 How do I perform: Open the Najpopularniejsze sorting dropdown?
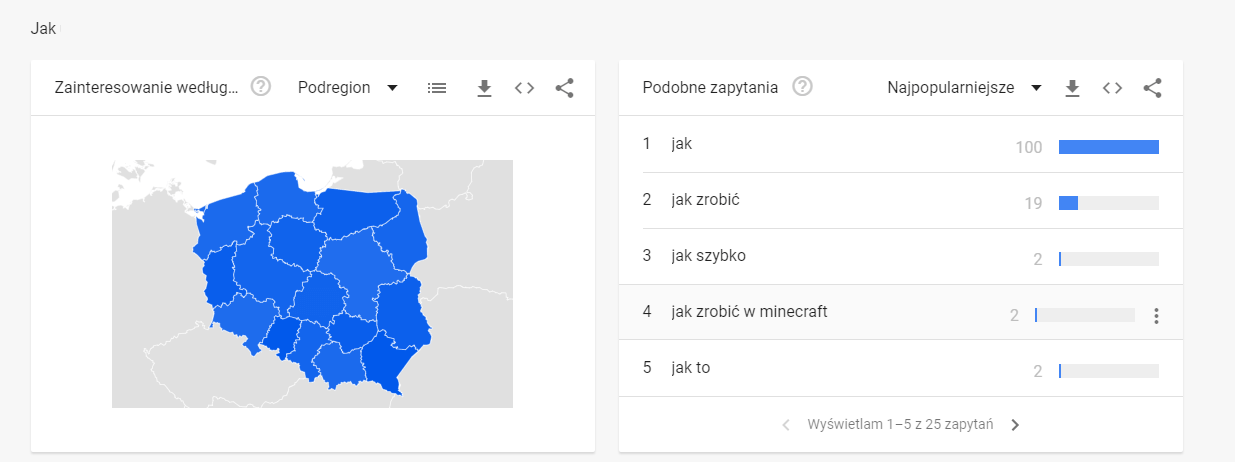point(964,88)
